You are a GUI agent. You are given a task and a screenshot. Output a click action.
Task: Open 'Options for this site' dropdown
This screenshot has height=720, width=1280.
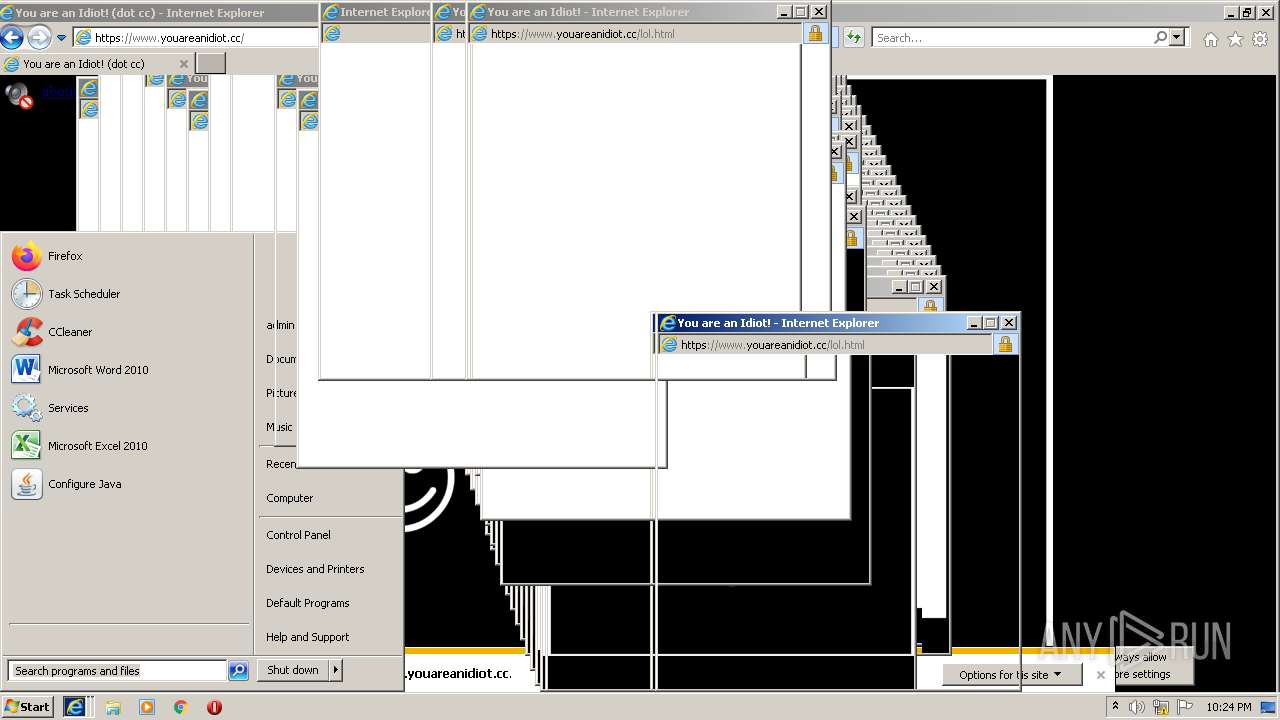[x=1010, y=675]
